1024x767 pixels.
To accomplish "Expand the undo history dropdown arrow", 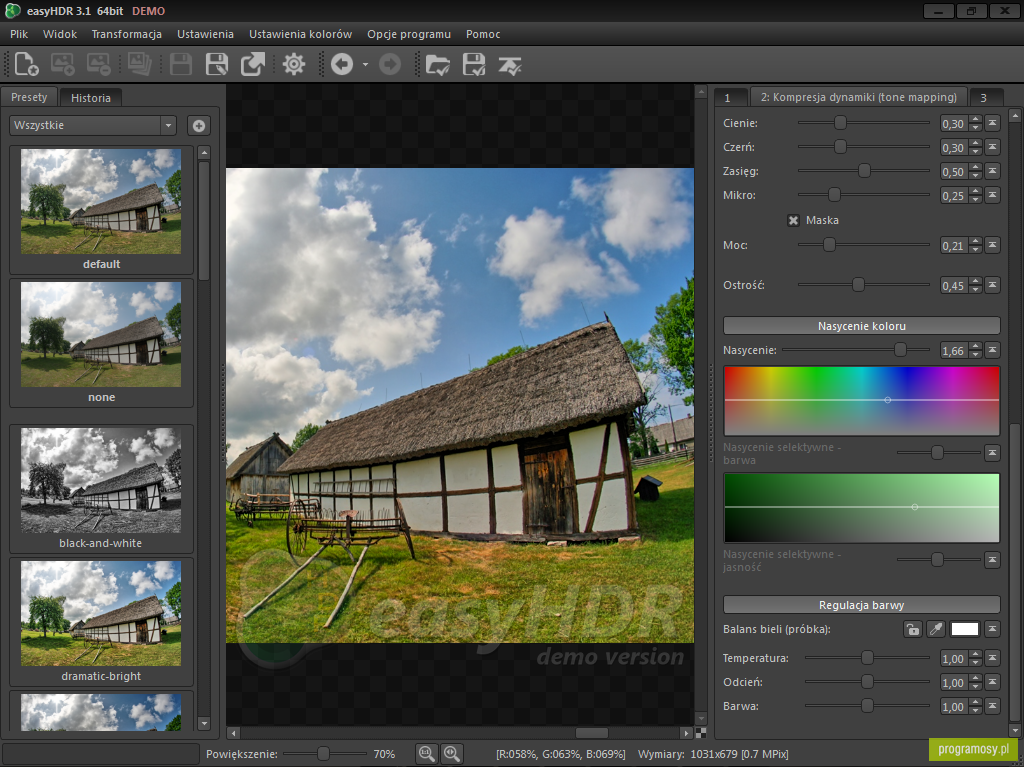I will coord(365,65).
